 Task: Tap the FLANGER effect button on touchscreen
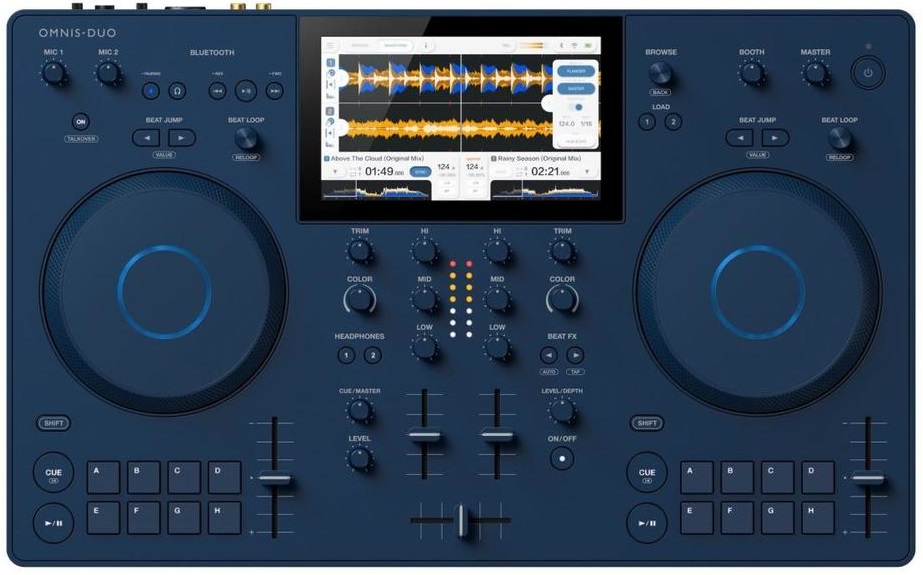pyautogui.click(x=576, y=71)
